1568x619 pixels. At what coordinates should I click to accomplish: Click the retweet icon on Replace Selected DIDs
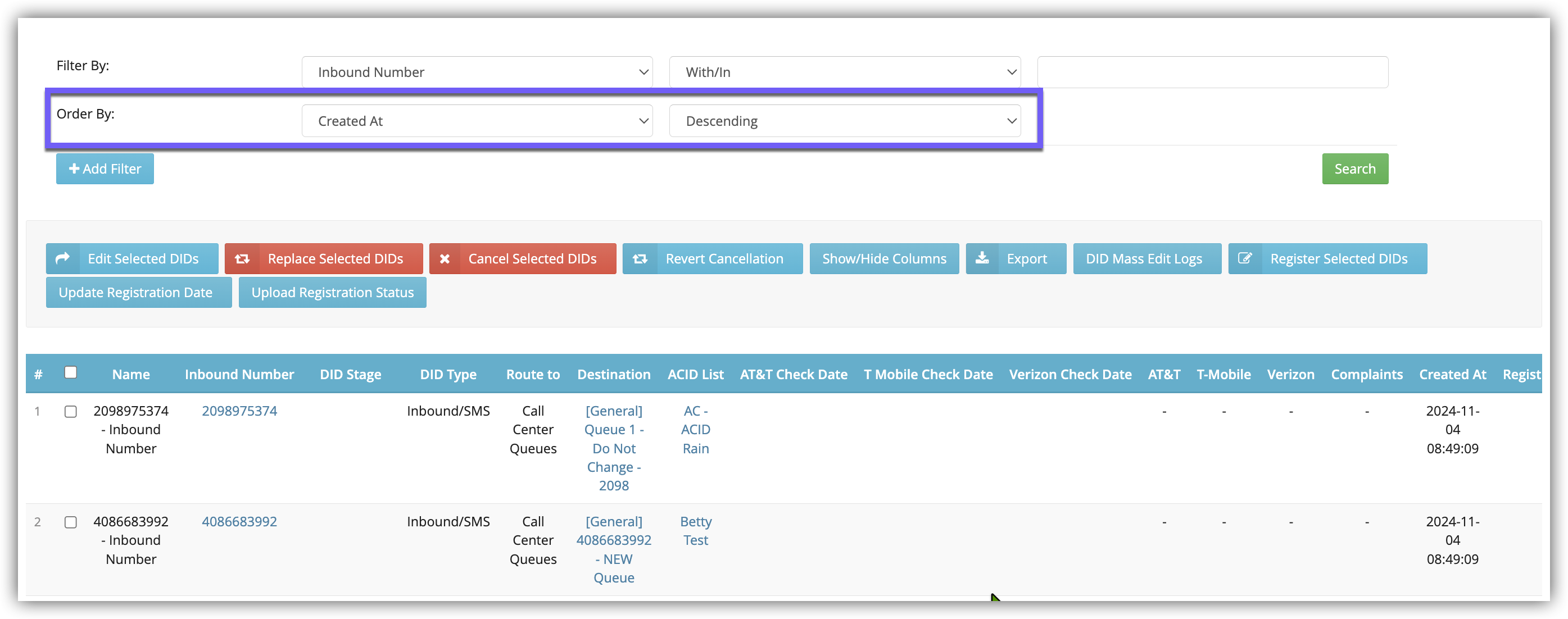click(242, 259)
